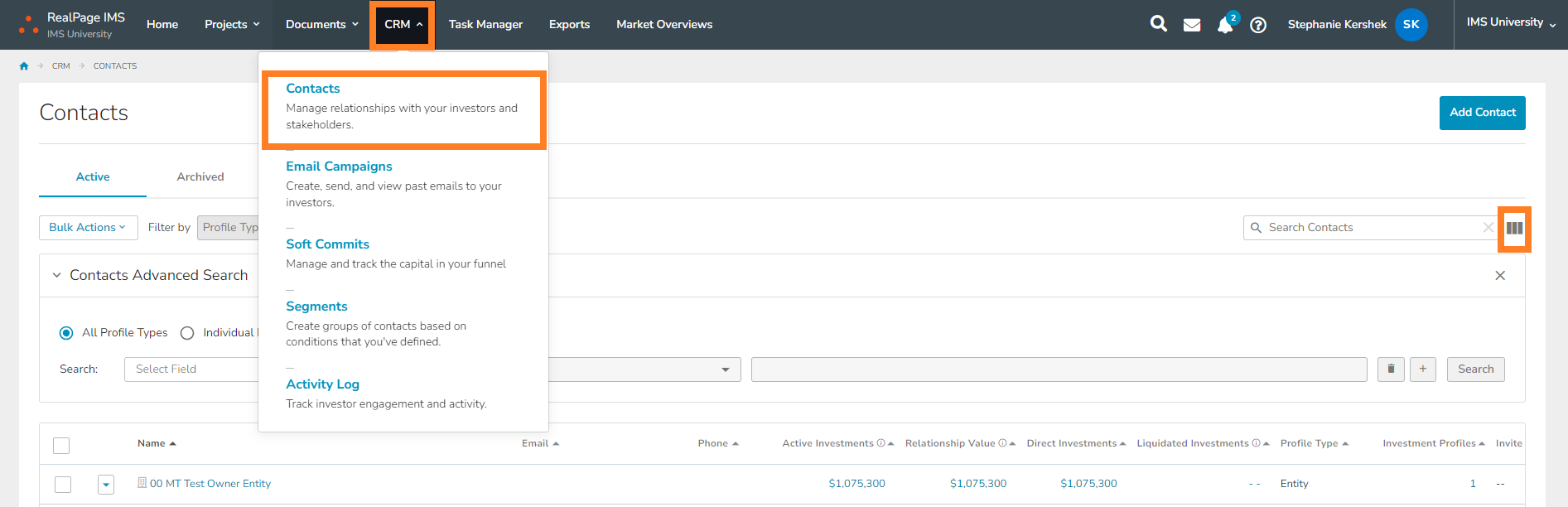Click the Add Contact button

[1482, 113]
